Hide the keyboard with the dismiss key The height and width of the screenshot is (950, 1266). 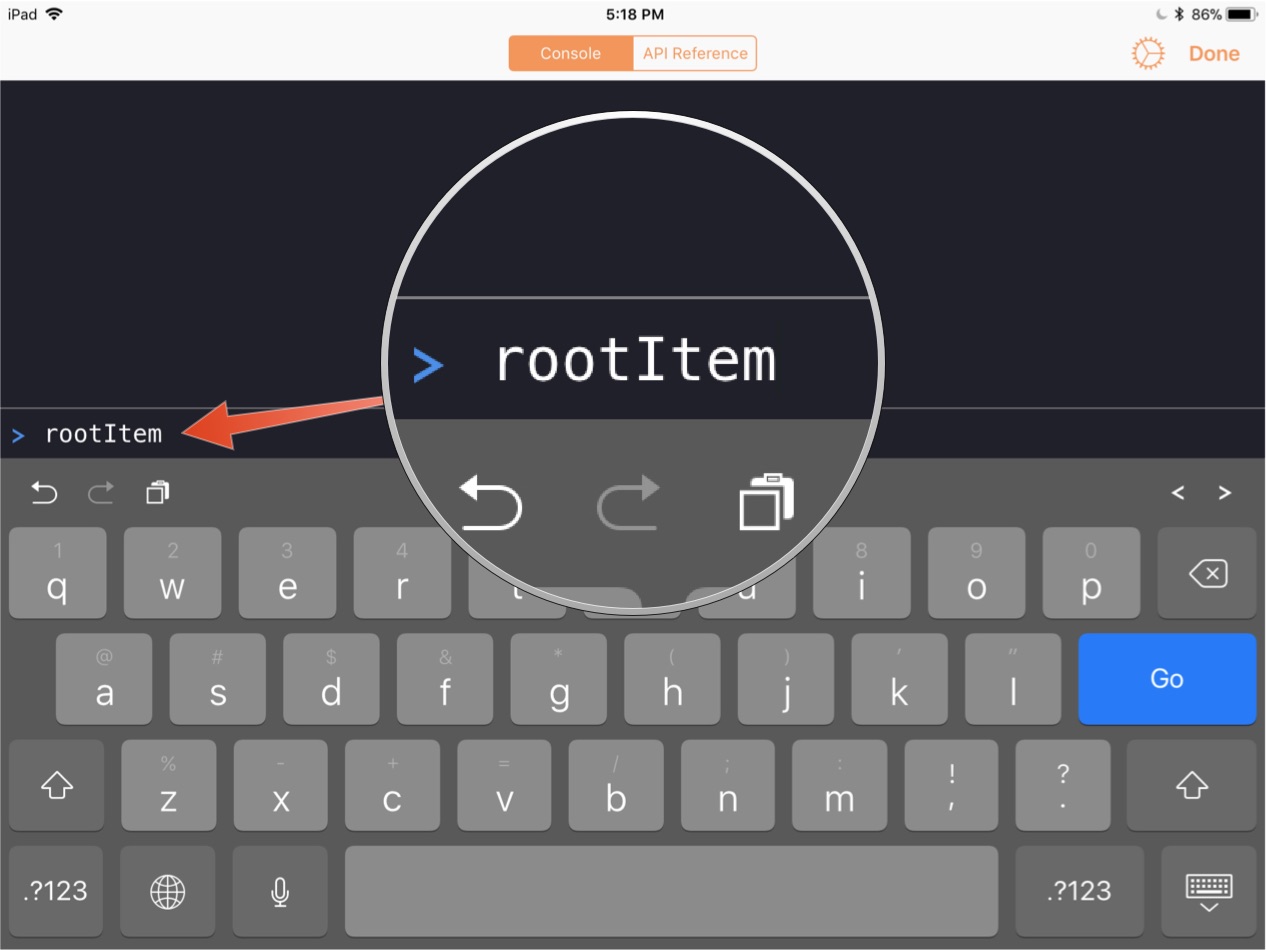(x=1209, y=891)
